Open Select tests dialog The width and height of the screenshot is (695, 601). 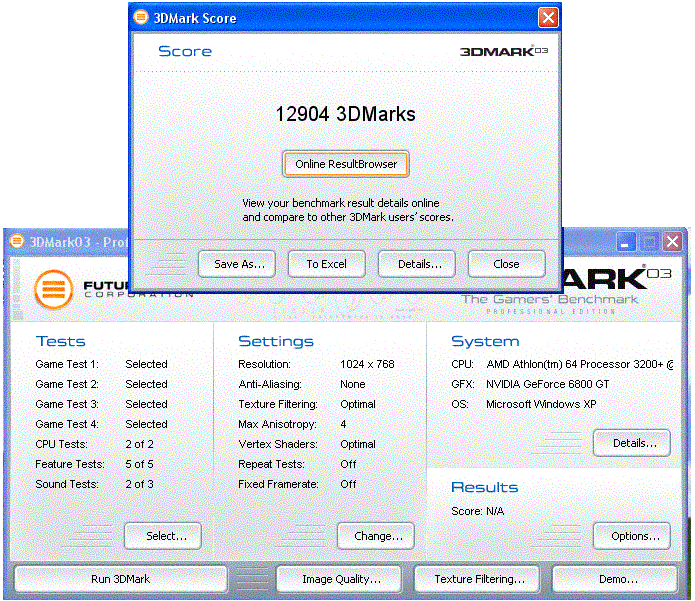point(163,536)
